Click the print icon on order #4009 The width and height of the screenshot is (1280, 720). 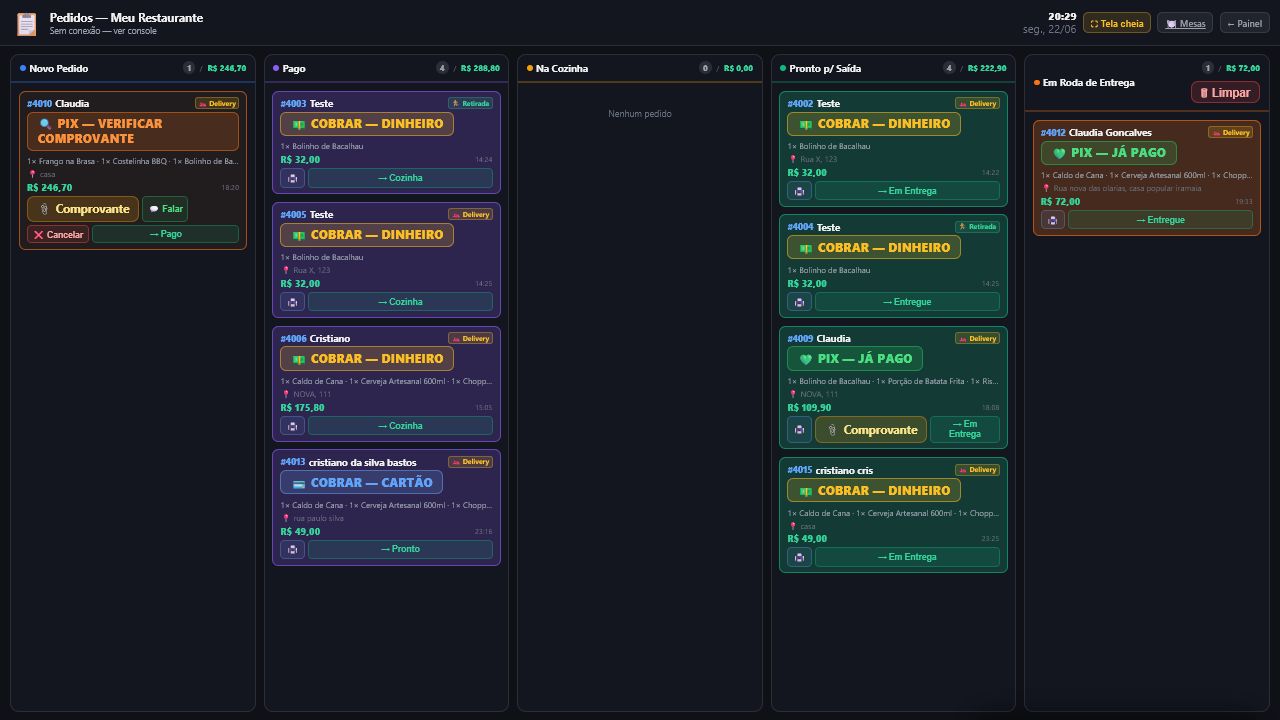(x=799, y=430)
